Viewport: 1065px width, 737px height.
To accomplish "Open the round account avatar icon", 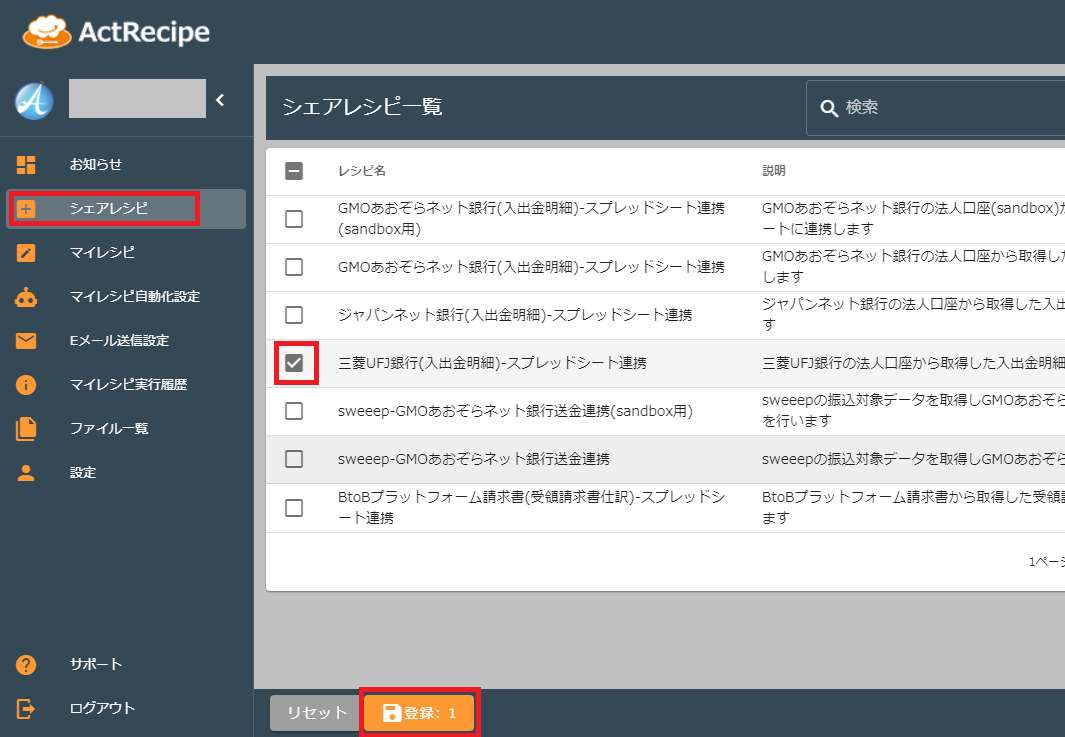I will pos(35,101).
